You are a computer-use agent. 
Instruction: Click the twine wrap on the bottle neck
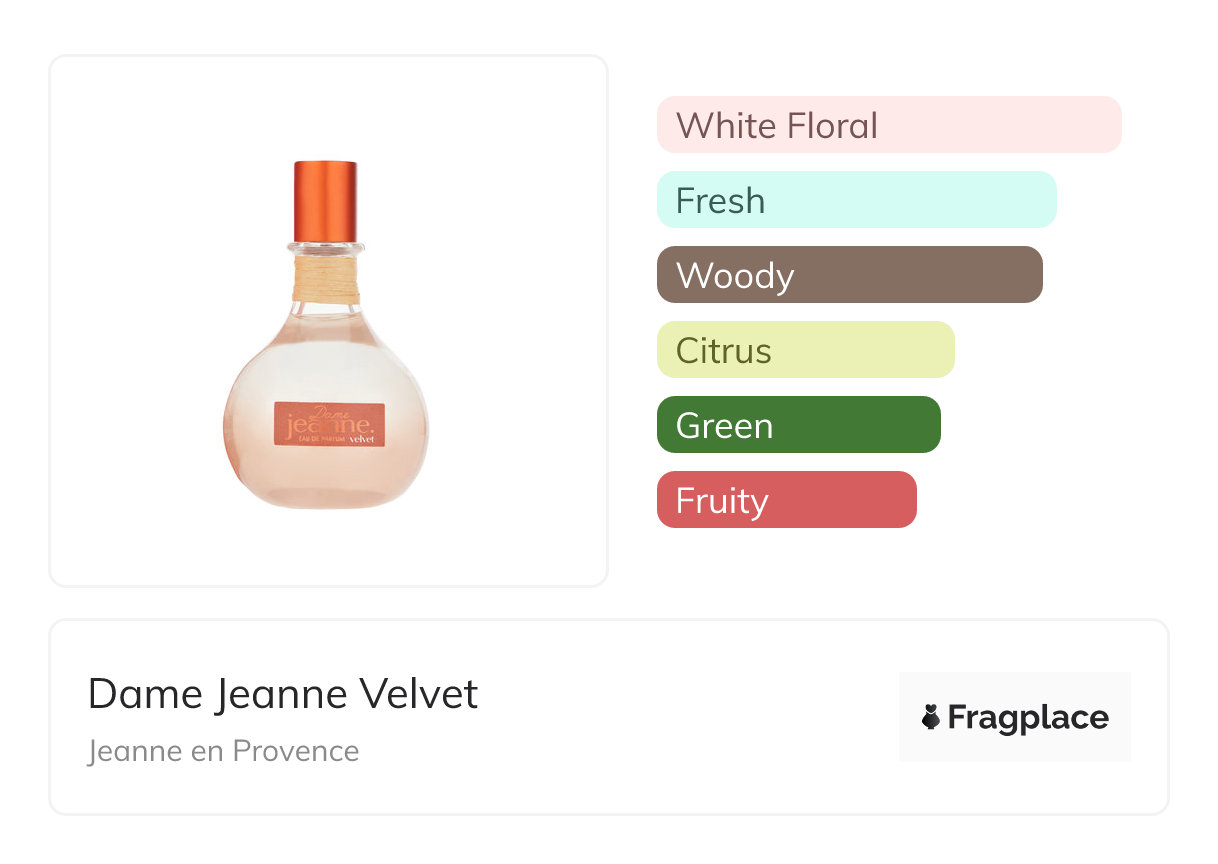click(x=326, y=281)
